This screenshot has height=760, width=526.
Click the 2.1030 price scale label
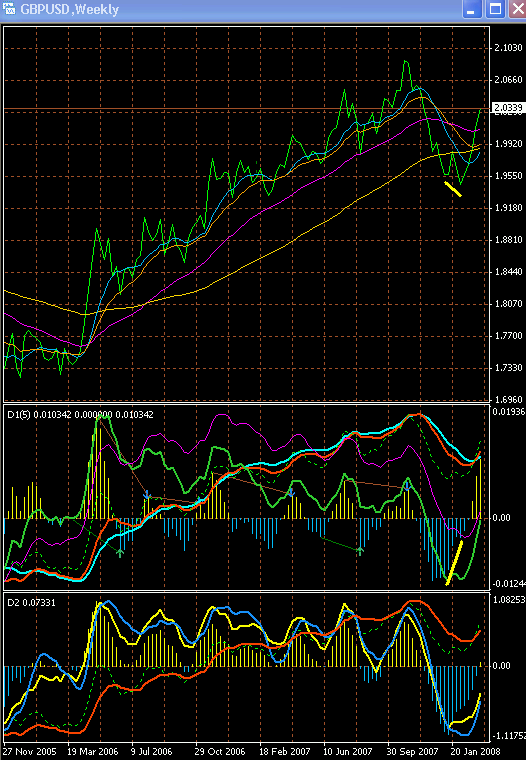[509, 48]
